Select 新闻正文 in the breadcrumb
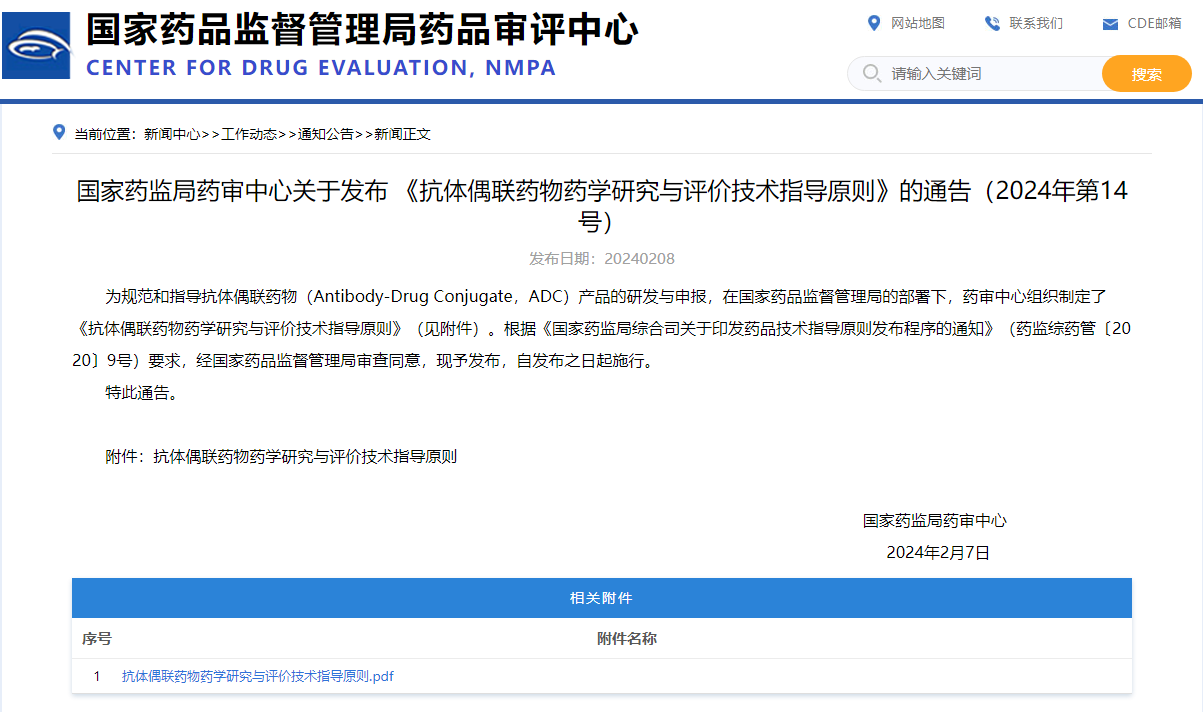 [403, 134]
